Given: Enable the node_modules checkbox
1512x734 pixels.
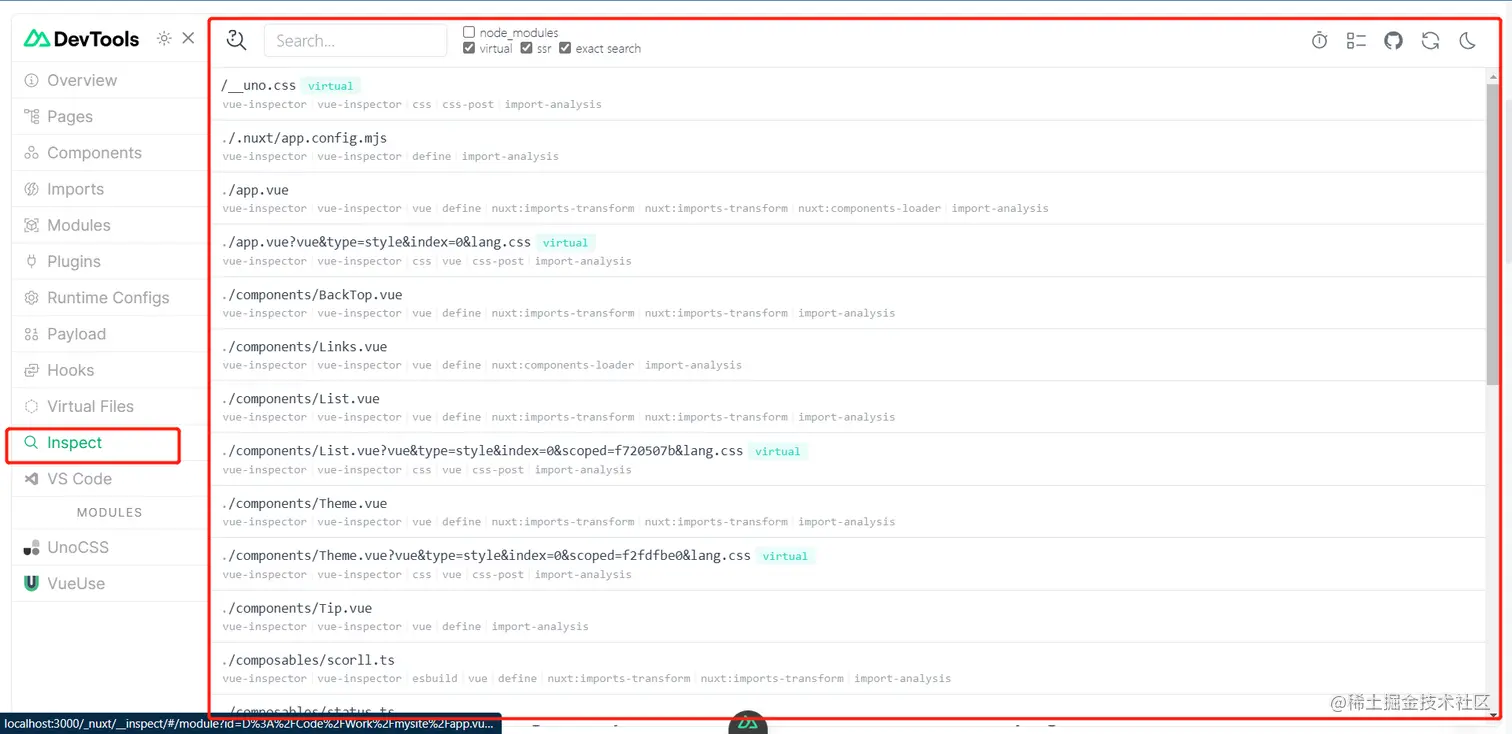Looking at the screenshot, I should click(x=469, y=33).
